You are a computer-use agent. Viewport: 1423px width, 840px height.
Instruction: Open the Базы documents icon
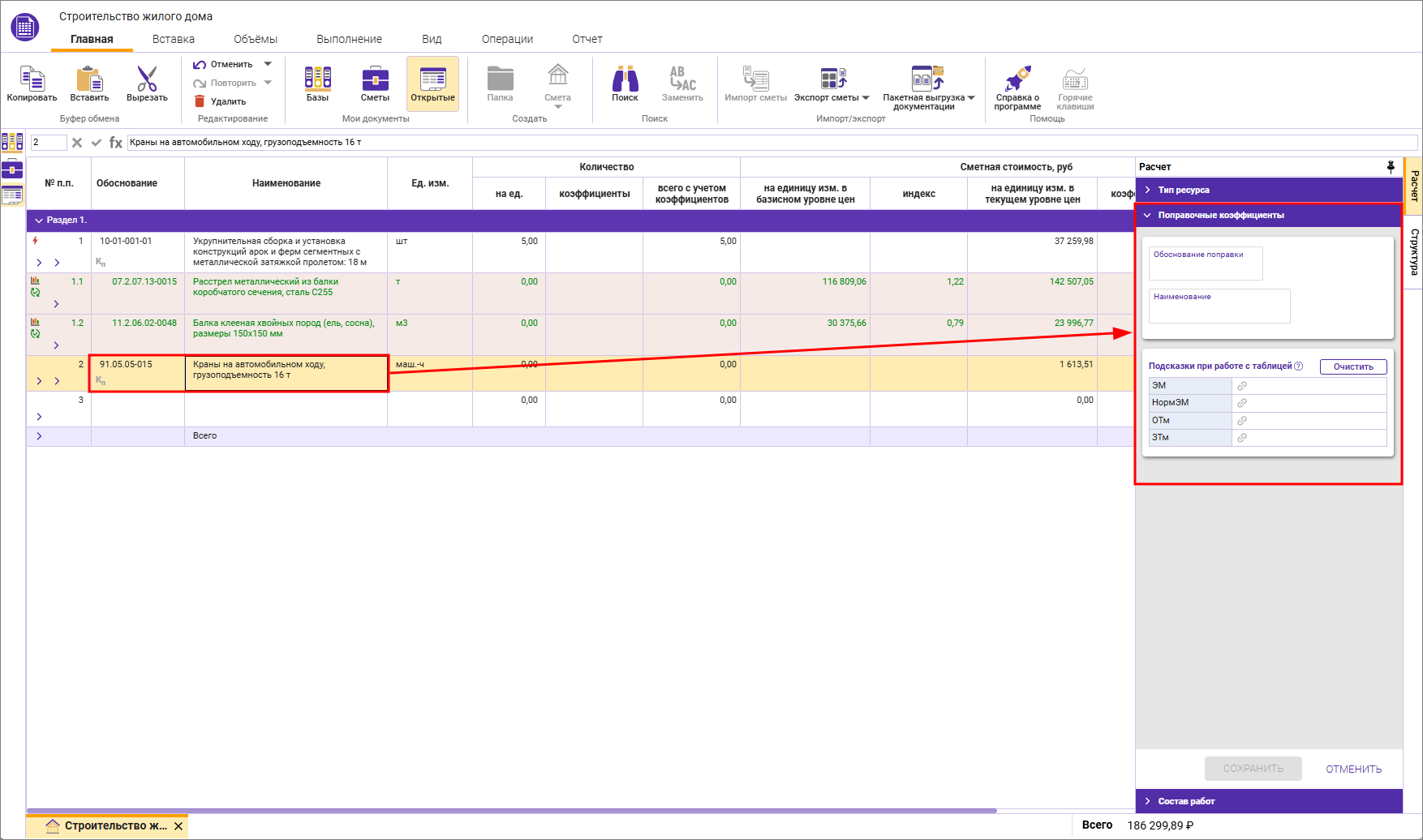(x=317, y=79)
